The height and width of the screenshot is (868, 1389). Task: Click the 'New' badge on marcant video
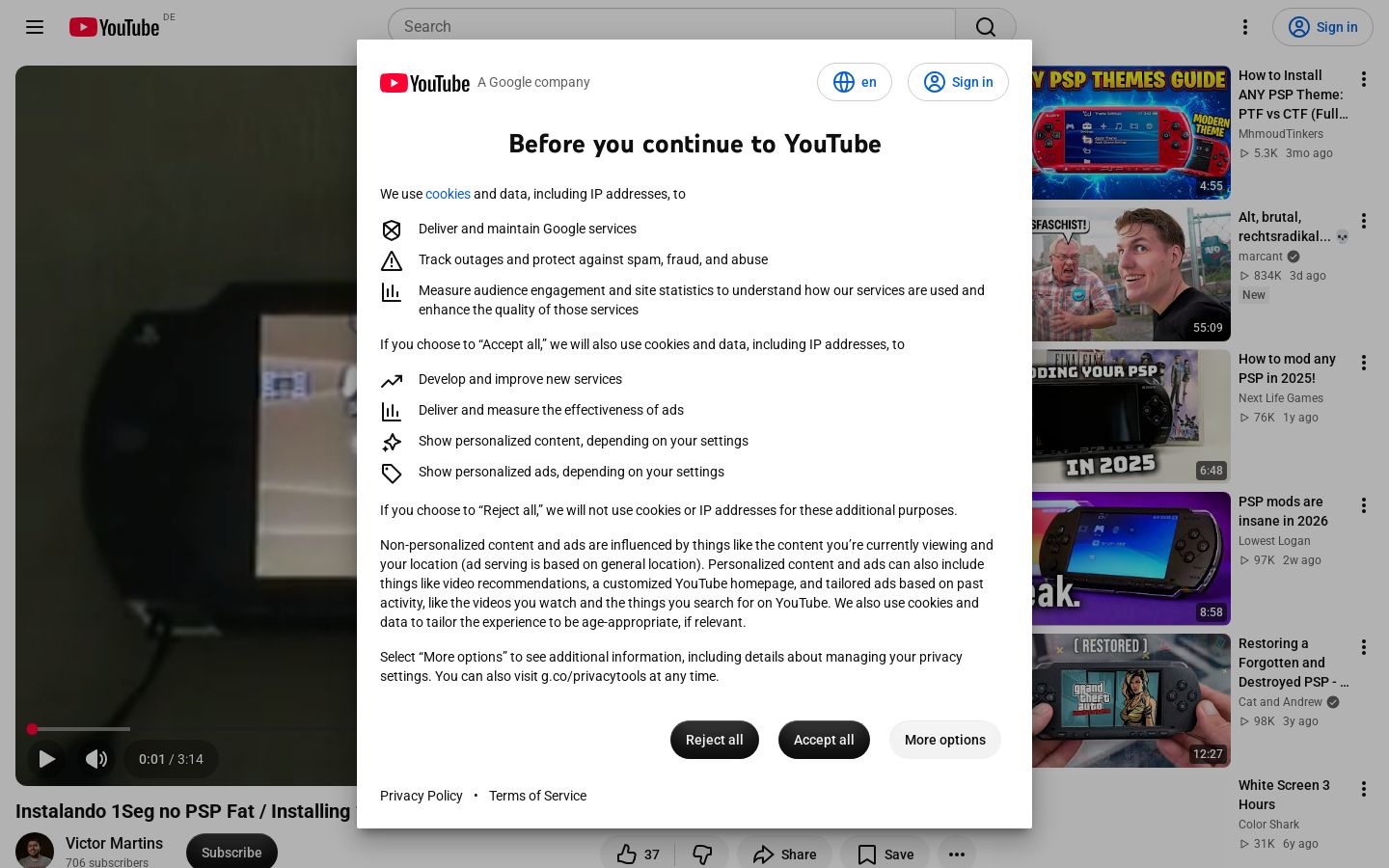pos(1254,295)
